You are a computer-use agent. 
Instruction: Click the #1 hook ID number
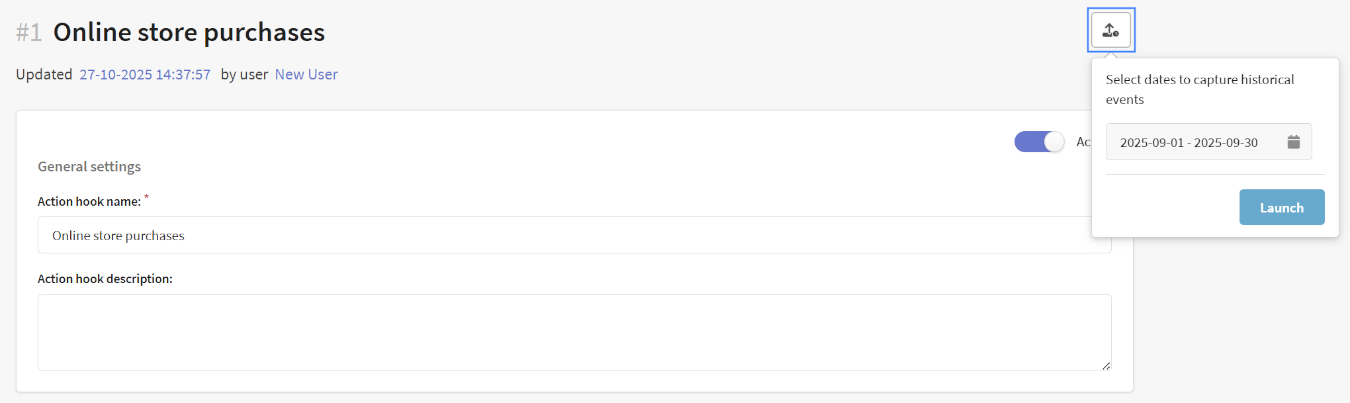(x=29, y=33)
